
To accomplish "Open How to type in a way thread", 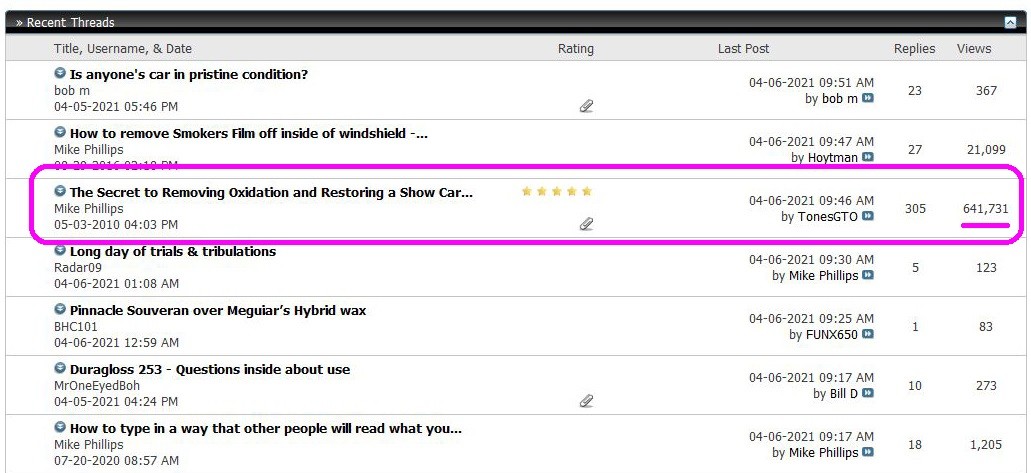I will pos(266,428).
